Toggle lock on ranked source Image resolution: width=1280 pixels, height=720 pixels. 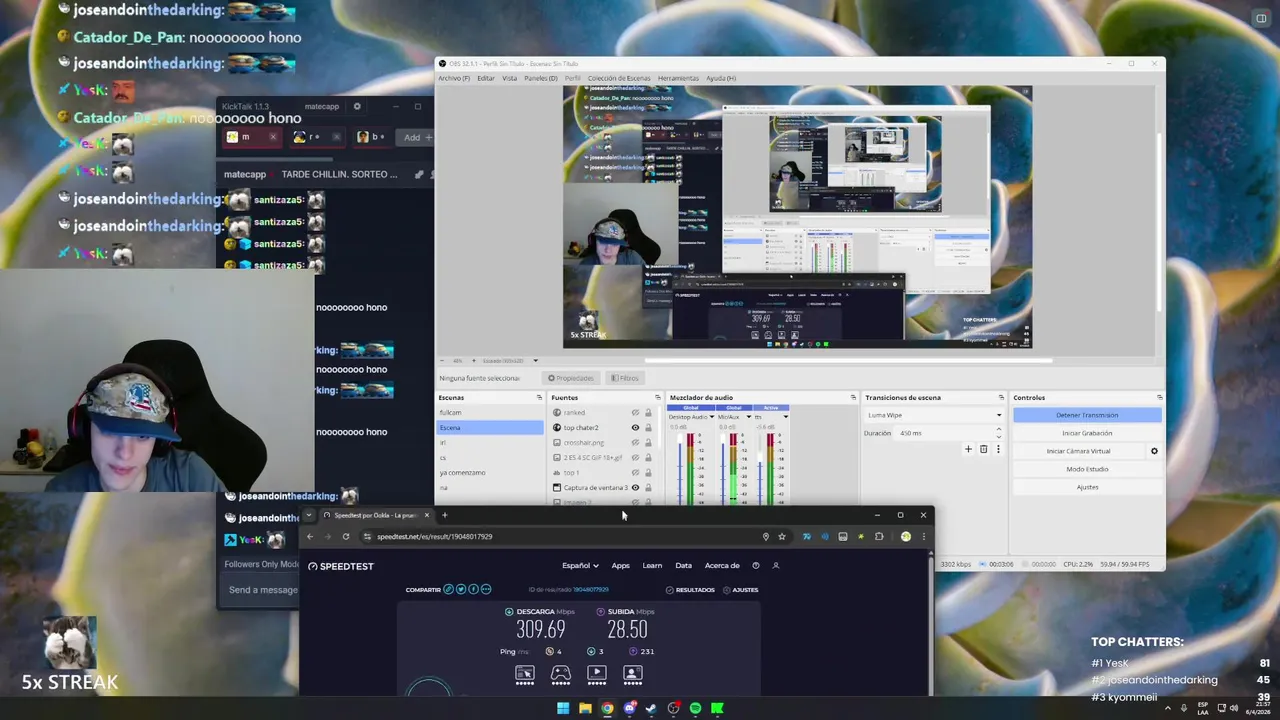click(648, 412)
